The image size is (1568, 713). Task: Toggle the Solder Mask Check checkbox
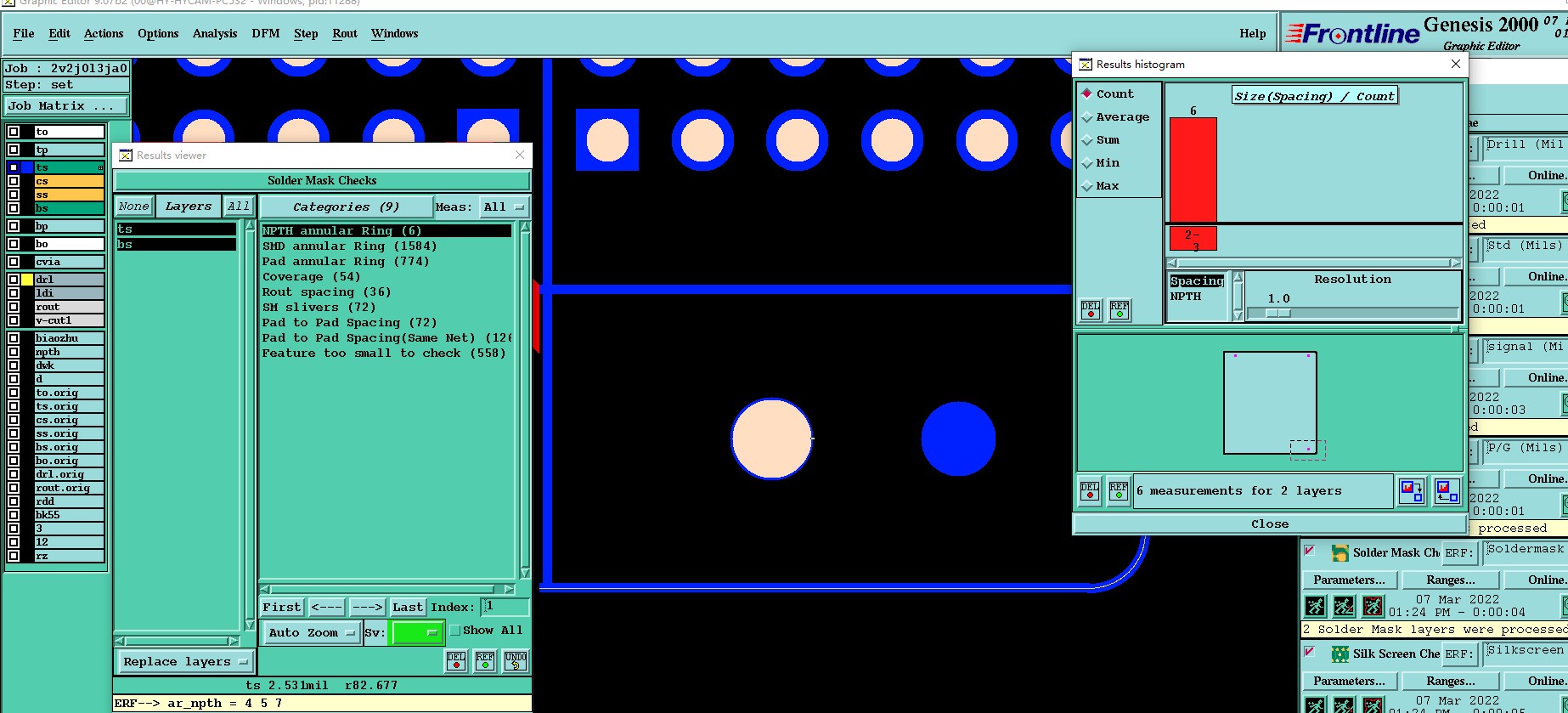[x=1310, y=551]
